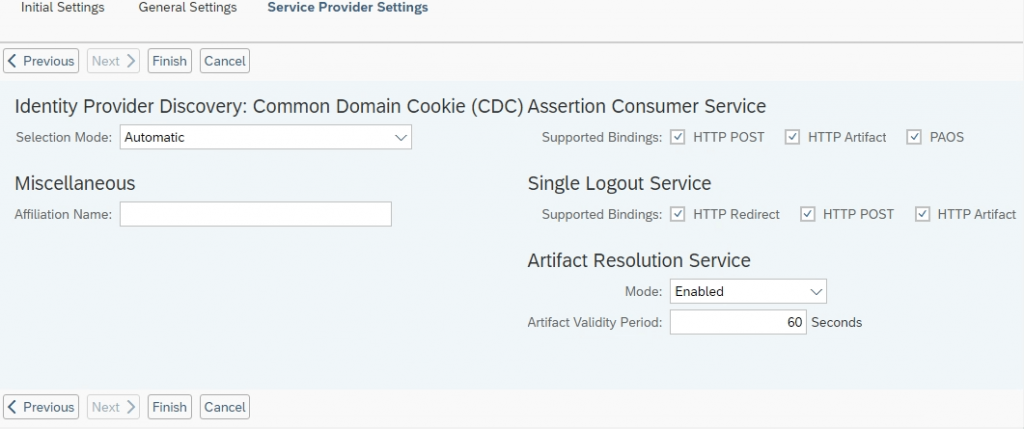Disable the PAOS binding checkbox
The width and height of the screenshot is (1024, 429).
914,137
